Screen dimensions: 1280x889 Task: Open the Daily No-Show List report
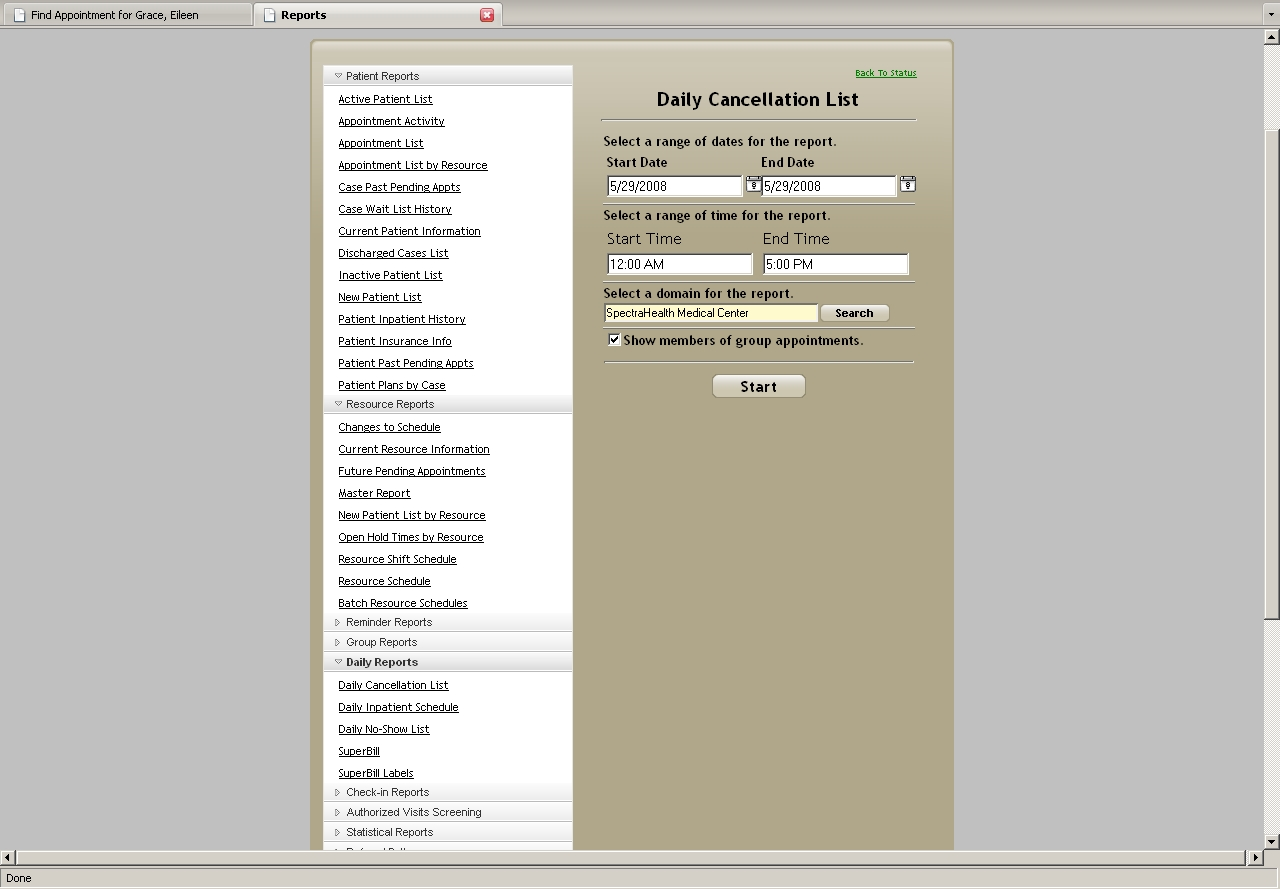383,729
